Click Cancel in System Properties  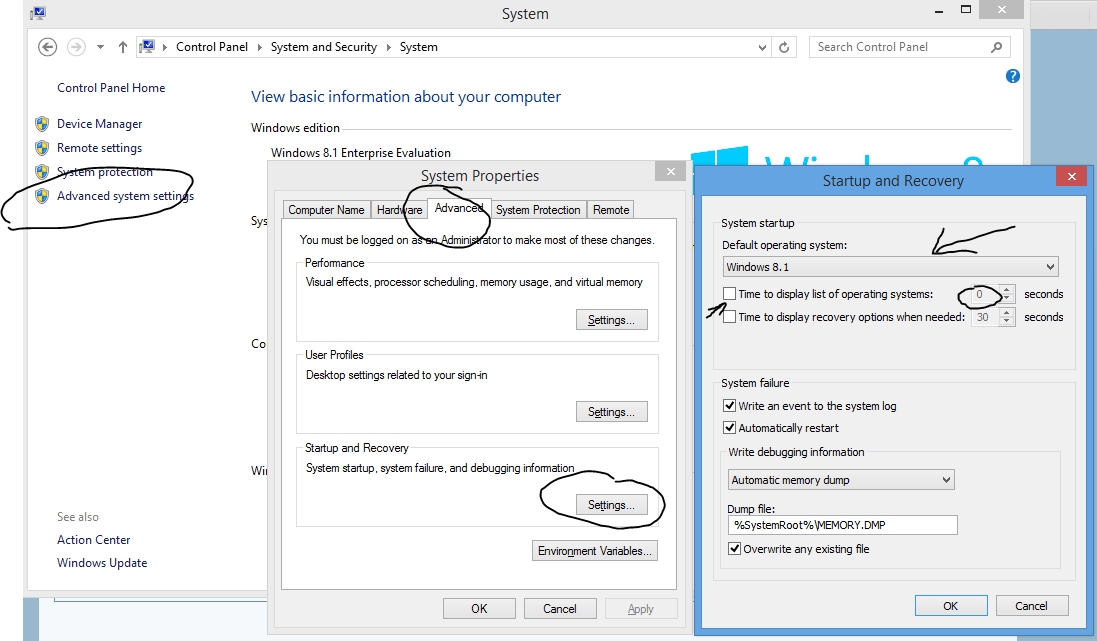560,609
